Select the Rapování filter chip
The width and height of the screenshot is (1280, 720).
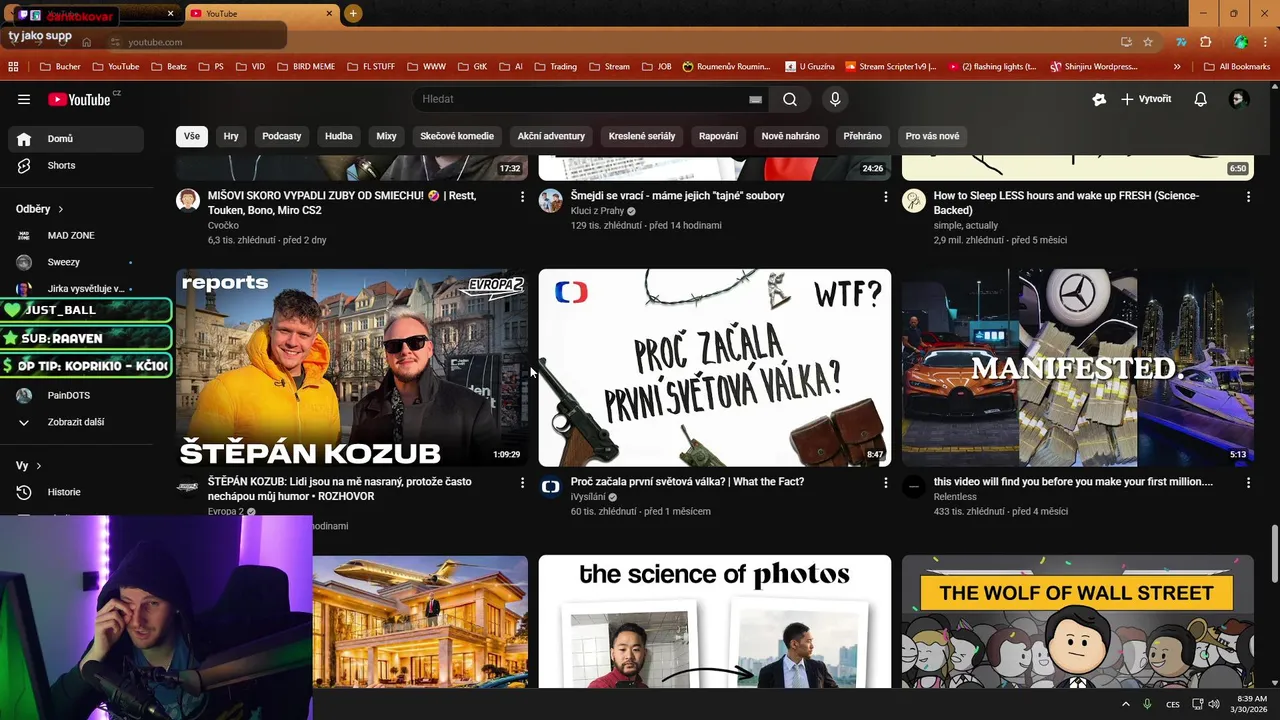[x=719, y=136]
